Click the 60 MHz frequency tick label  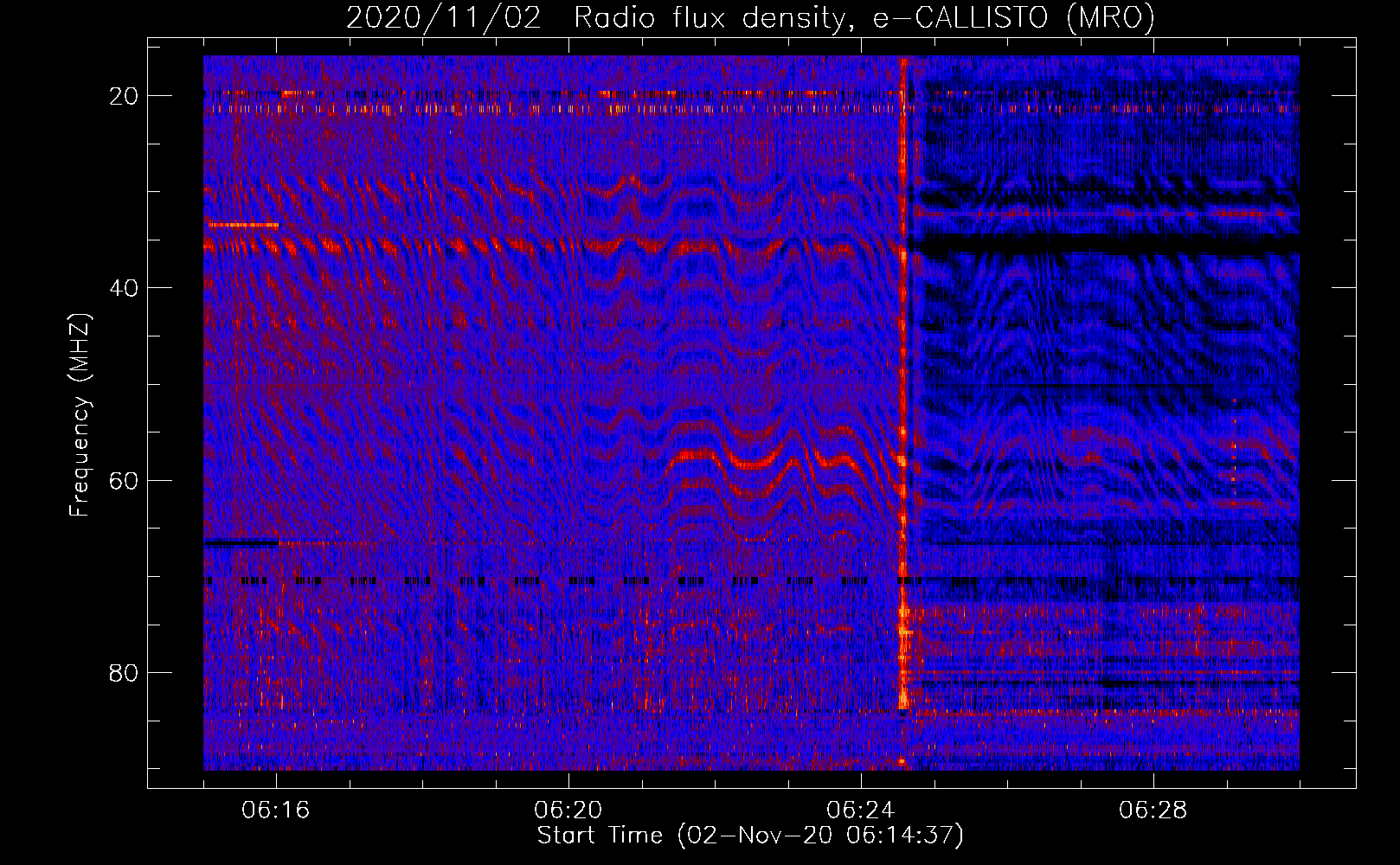coord(125,480)
